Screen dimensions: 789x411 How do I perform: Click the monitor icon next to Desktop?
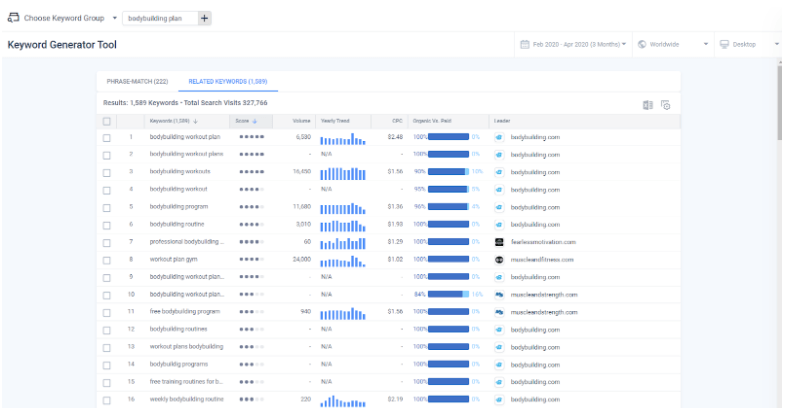coord(724,44)
